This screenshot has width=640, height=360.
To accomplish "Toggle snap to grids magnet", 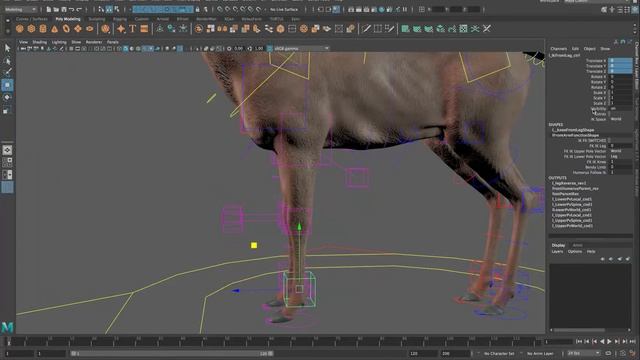I will click(220, 9).
